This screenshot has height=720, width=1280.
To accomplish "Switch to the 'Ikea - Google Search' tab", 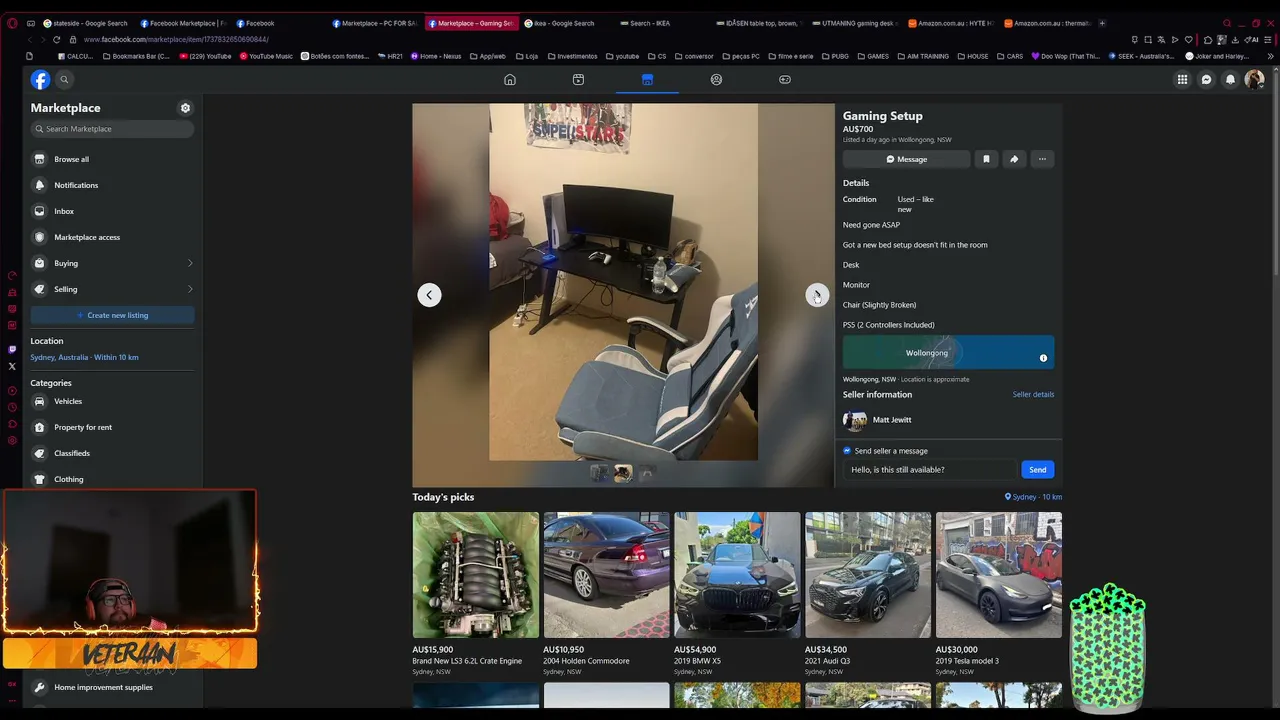I will [567, 23].
